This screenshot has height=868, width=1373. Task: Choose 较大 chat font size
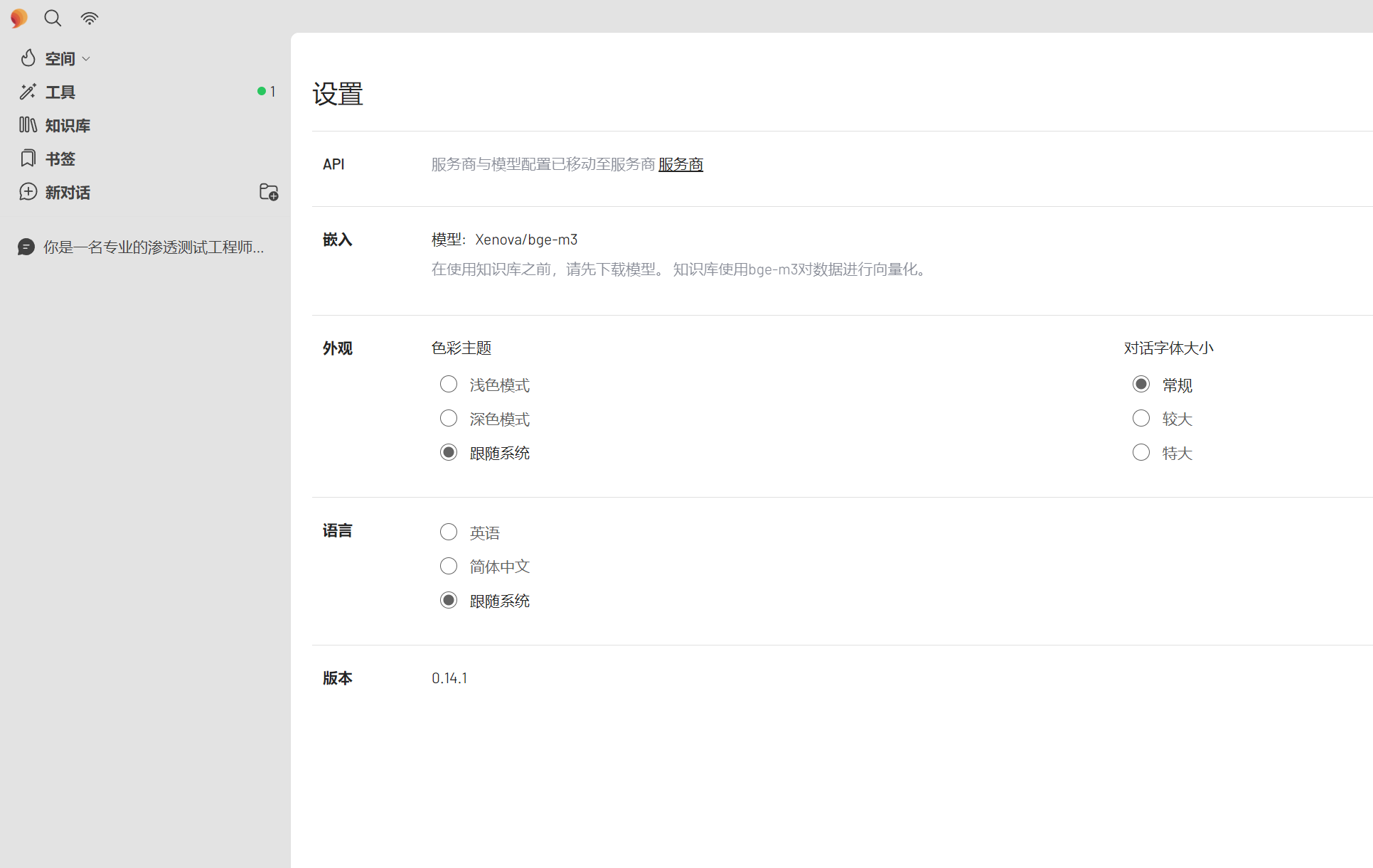pos(1141,419)
